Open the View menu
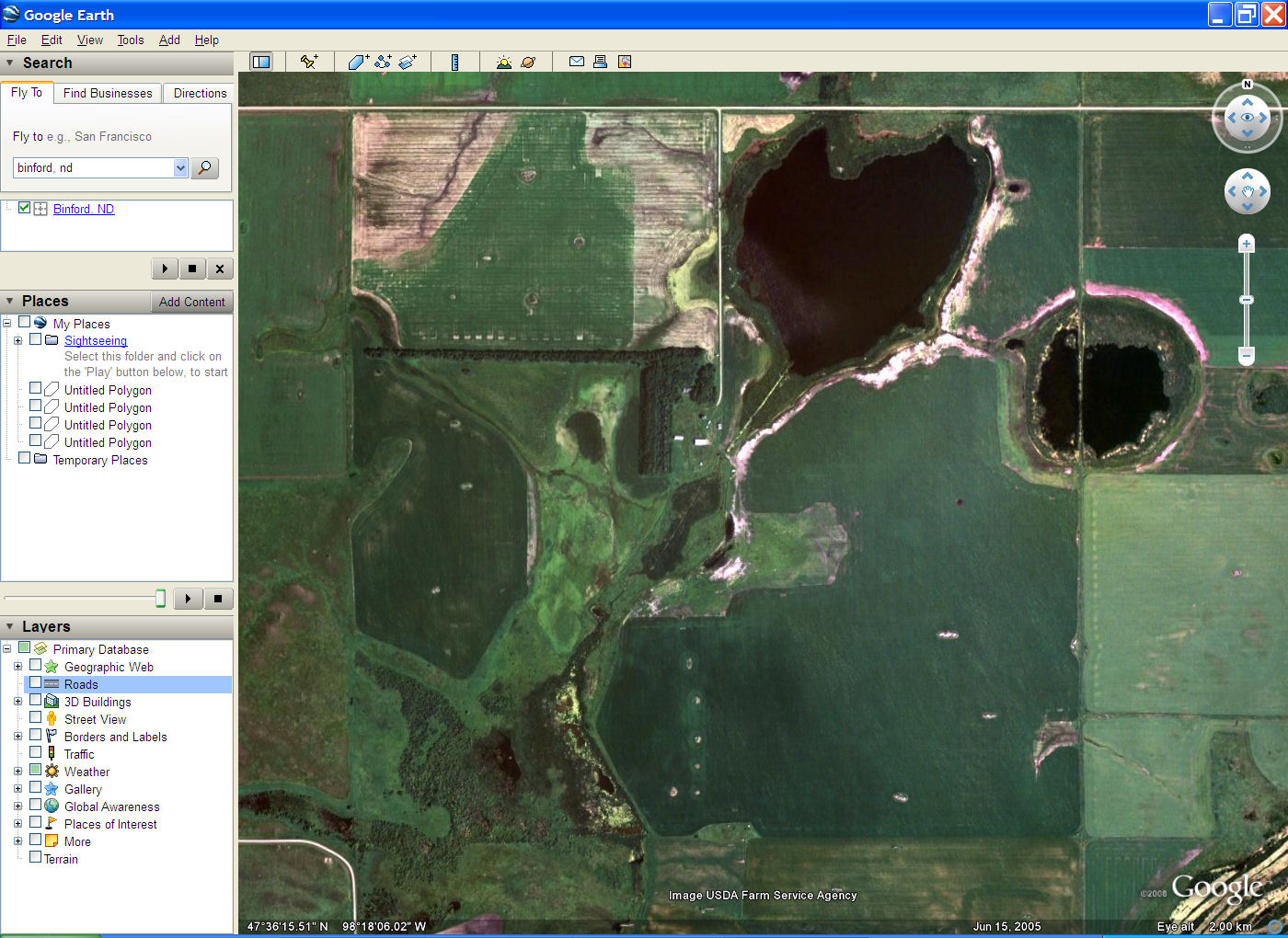Viewport: 1288px width, 938px height. pos(90,40)
